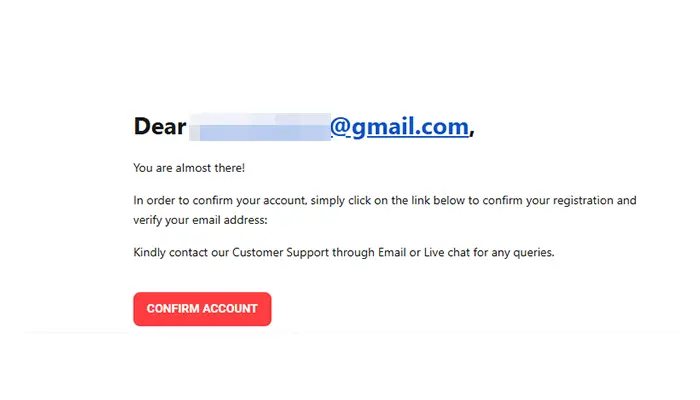This screenshot has height=400, width=700.
Task: Click the "You are almost there!" line
Action: 189,168
